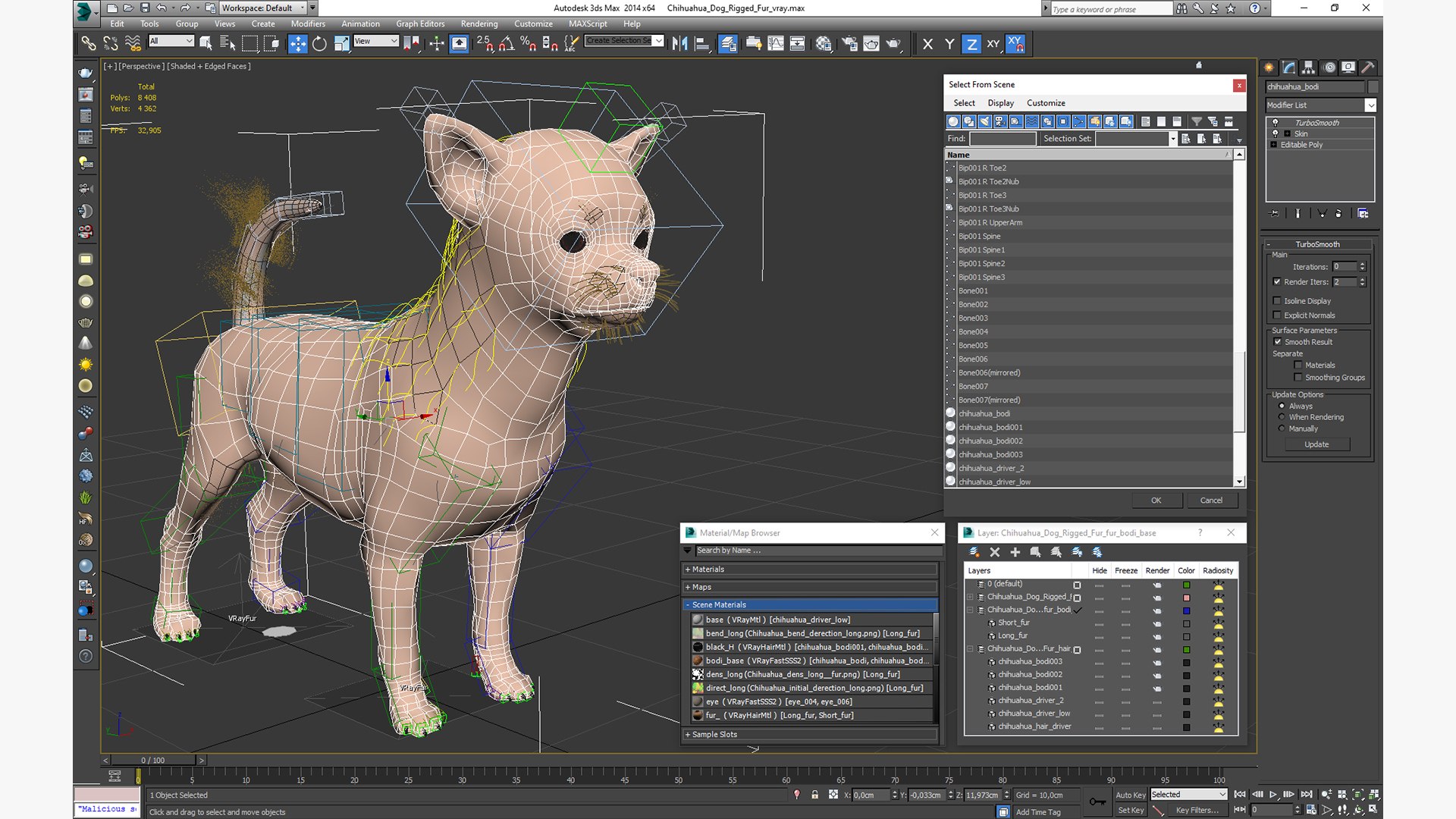Viewport: 1456px width, 819px height.
Task: Open the Hierarchy panel tab
Action: tap(1308, 67)
